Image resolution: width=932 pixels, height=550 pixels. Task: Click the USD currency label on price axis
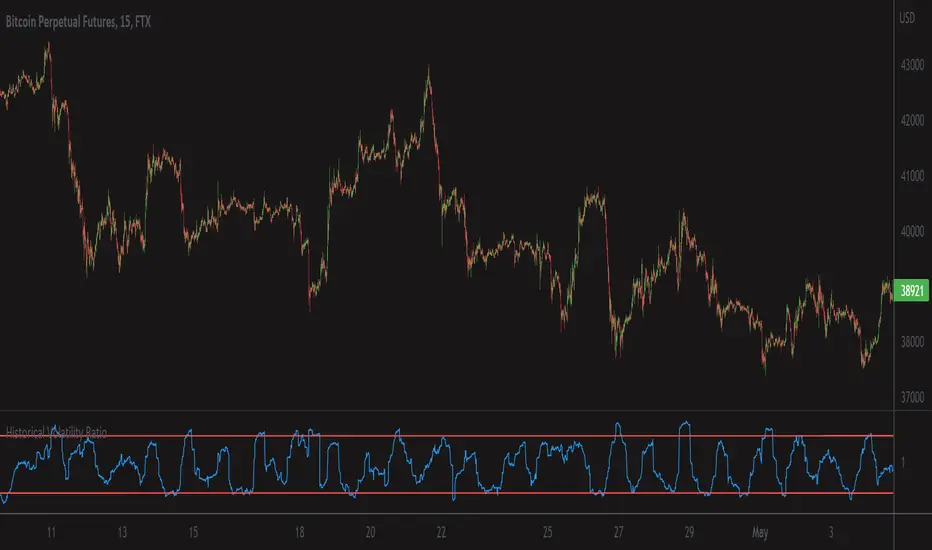[x=907, y=18]
